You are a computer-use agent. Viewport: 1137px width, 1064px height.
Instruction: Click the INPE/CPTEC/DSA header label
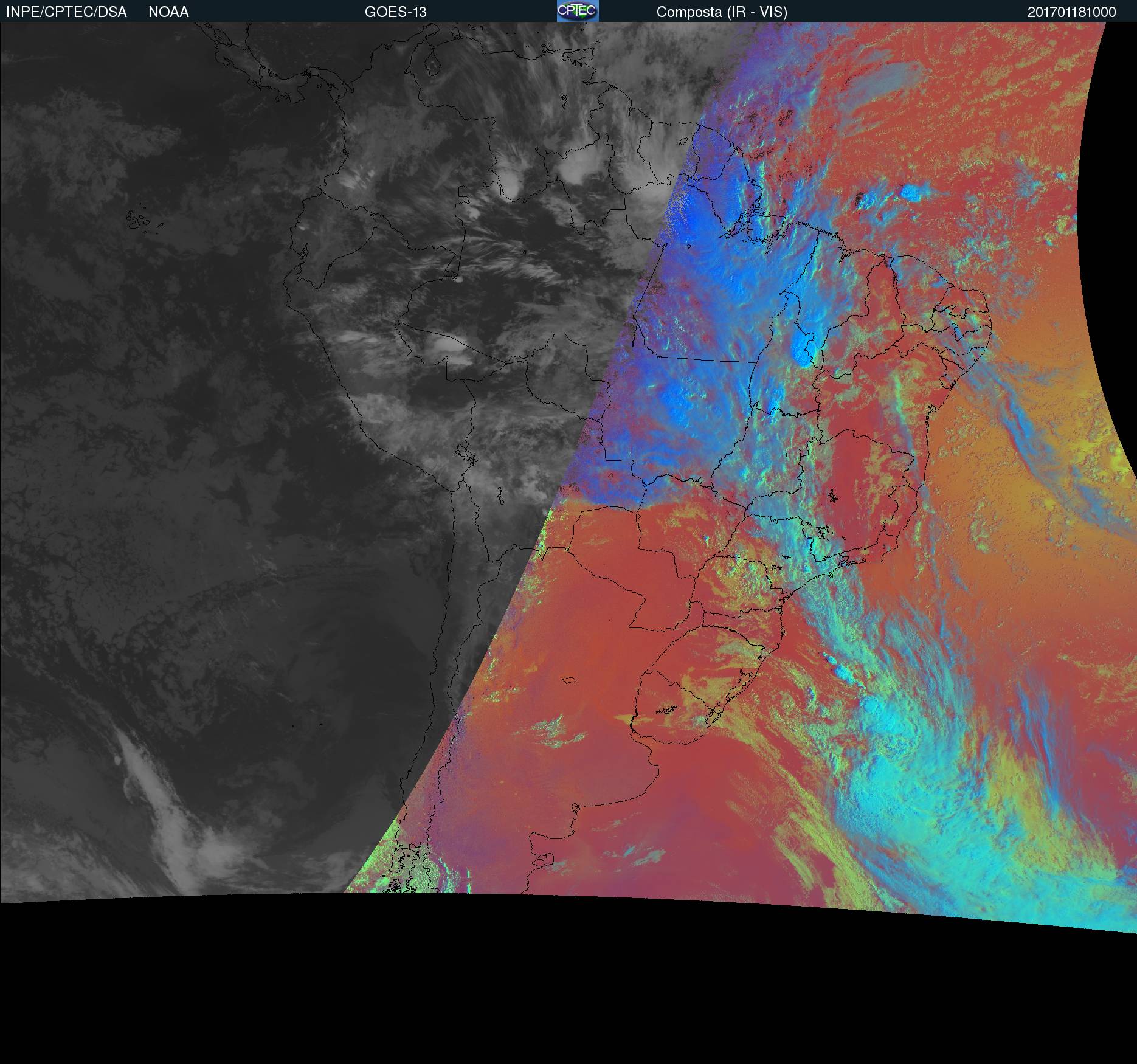(x=66, y=12)
